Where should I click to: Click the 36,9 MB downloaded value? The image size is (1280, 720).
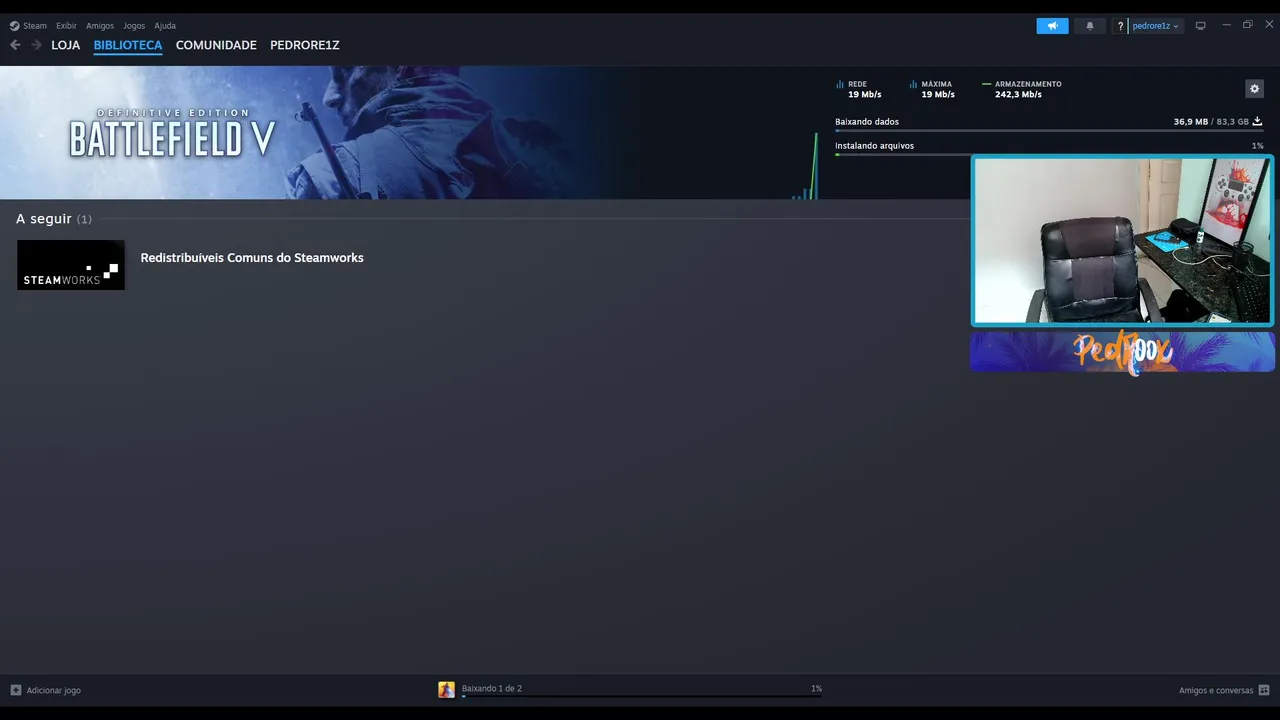coord(1190,122)
